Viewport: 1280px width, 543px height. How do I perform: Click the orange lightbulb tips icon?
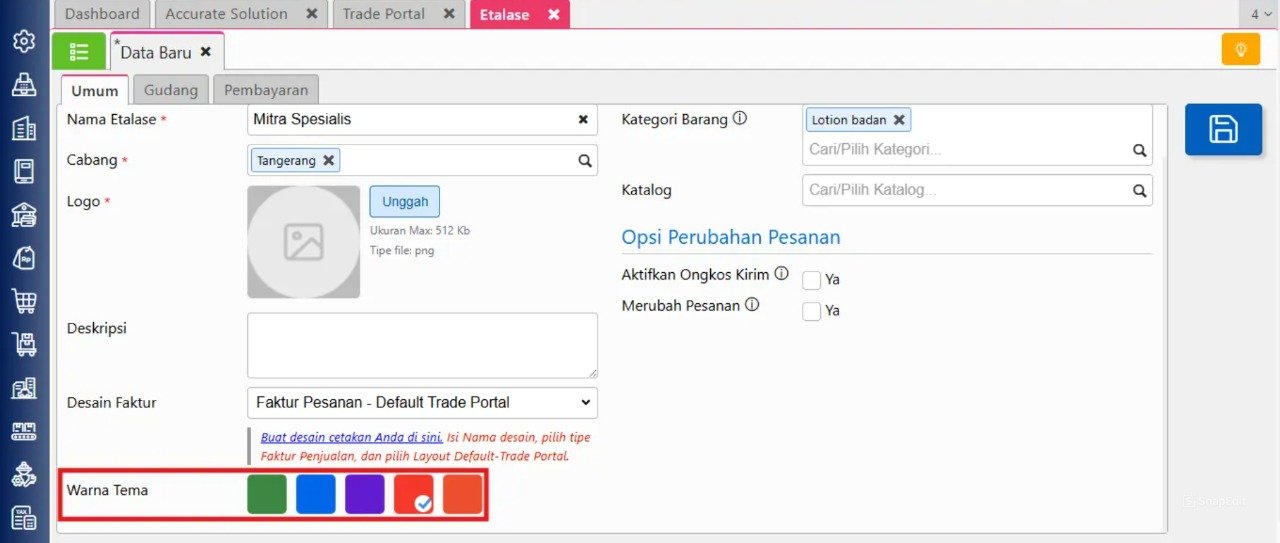[1240, 49]
